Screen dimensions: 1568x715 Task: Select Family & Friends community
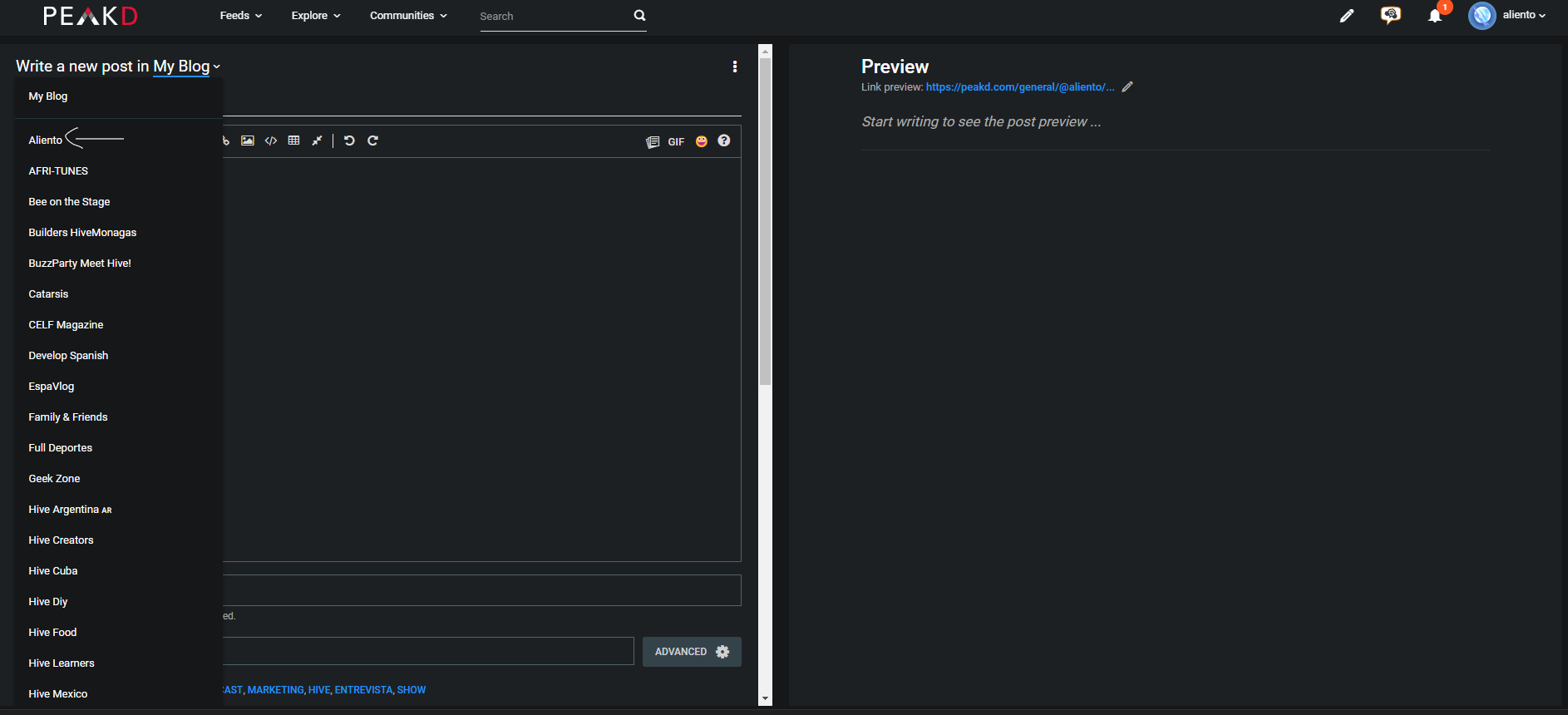[x=119, y=417]
